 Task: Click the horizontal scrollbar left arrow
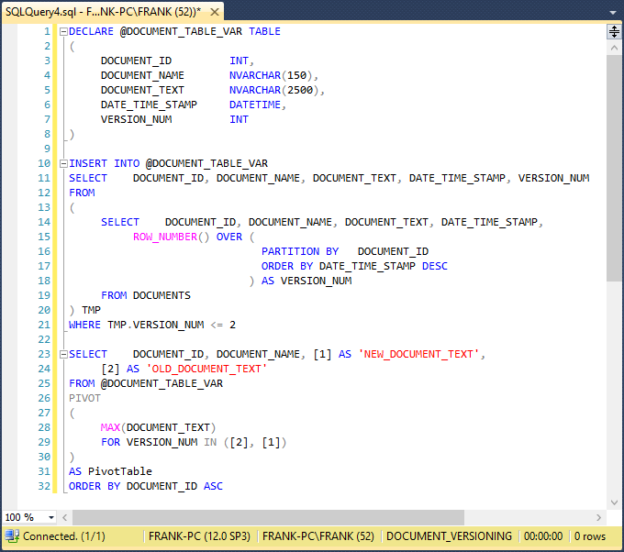coord(65,517)
